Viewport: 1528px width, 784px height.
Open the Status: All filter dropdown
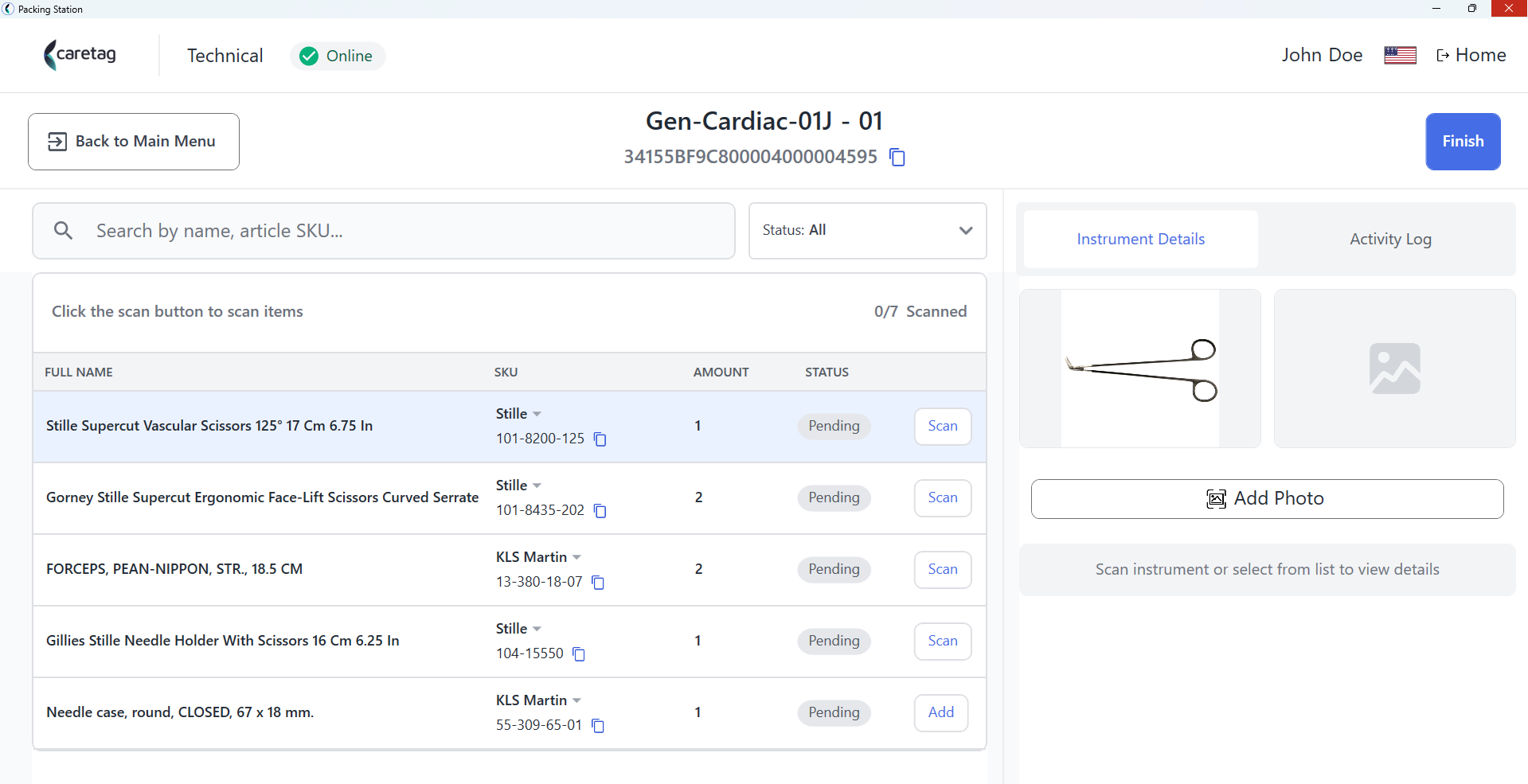click(867, 231)
